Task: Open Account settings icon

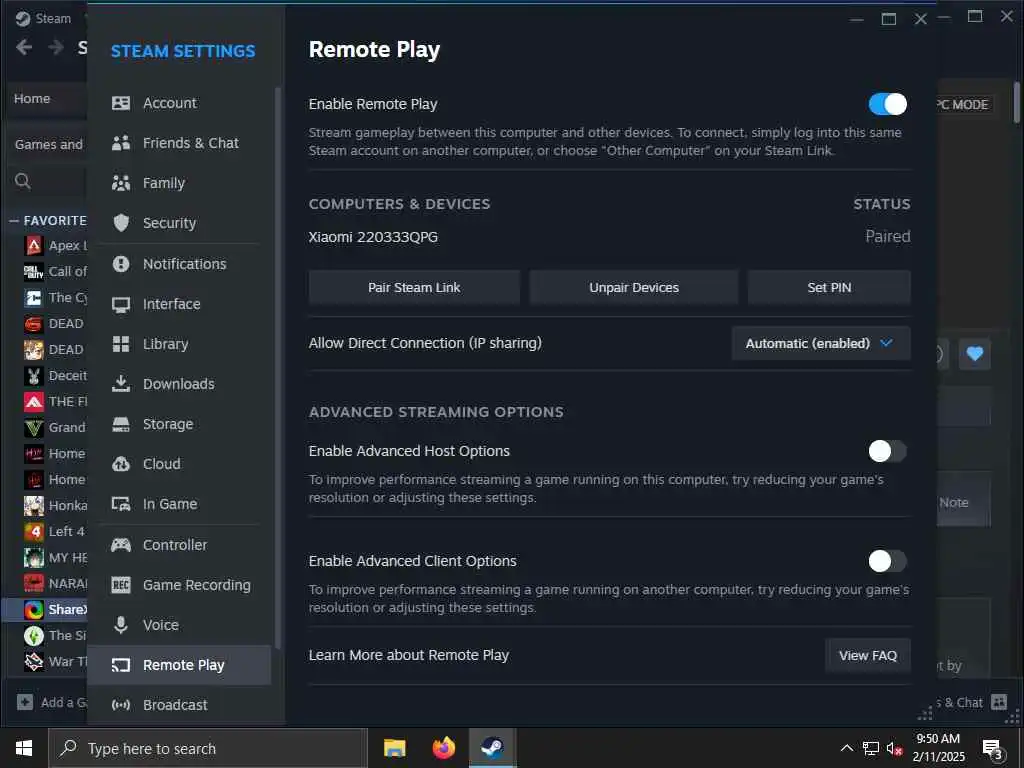Action: click(x=121, y=103)
